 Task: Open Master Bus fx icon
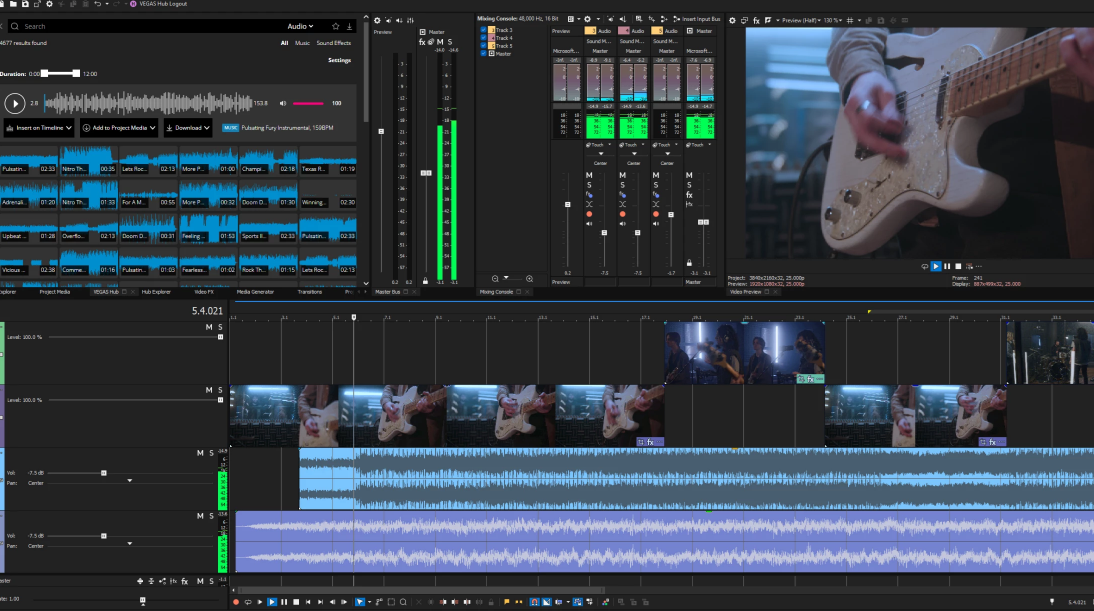(x=424, y=41)
